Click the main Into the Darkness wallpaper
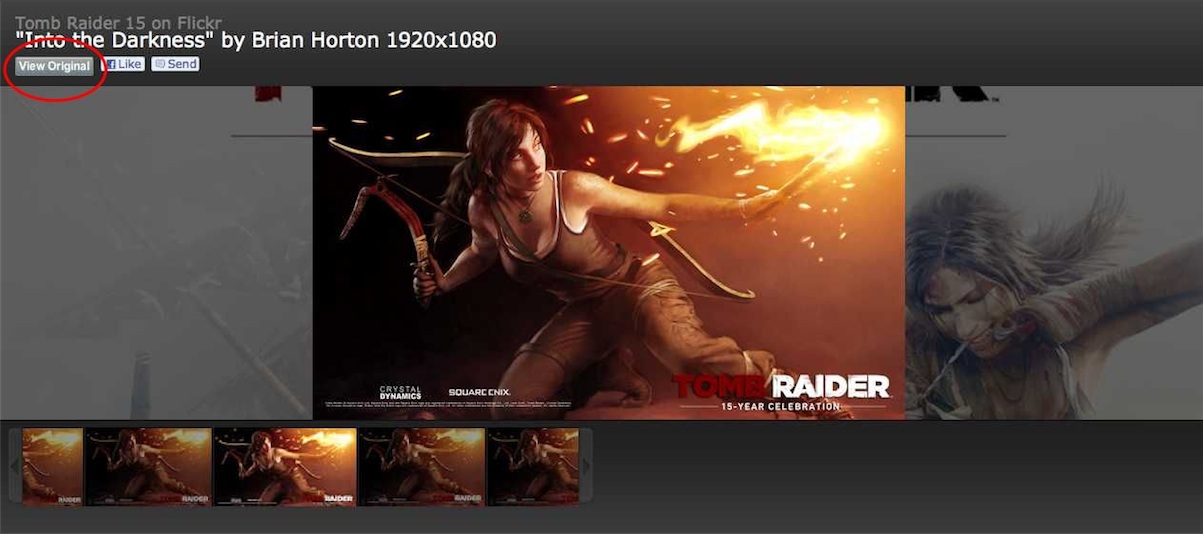 point(608,250)
